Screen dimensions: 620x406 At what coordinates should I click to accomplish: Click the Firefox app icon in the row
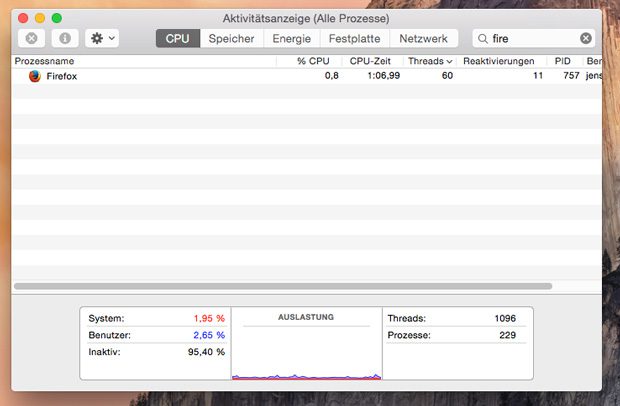pos(35,76)
